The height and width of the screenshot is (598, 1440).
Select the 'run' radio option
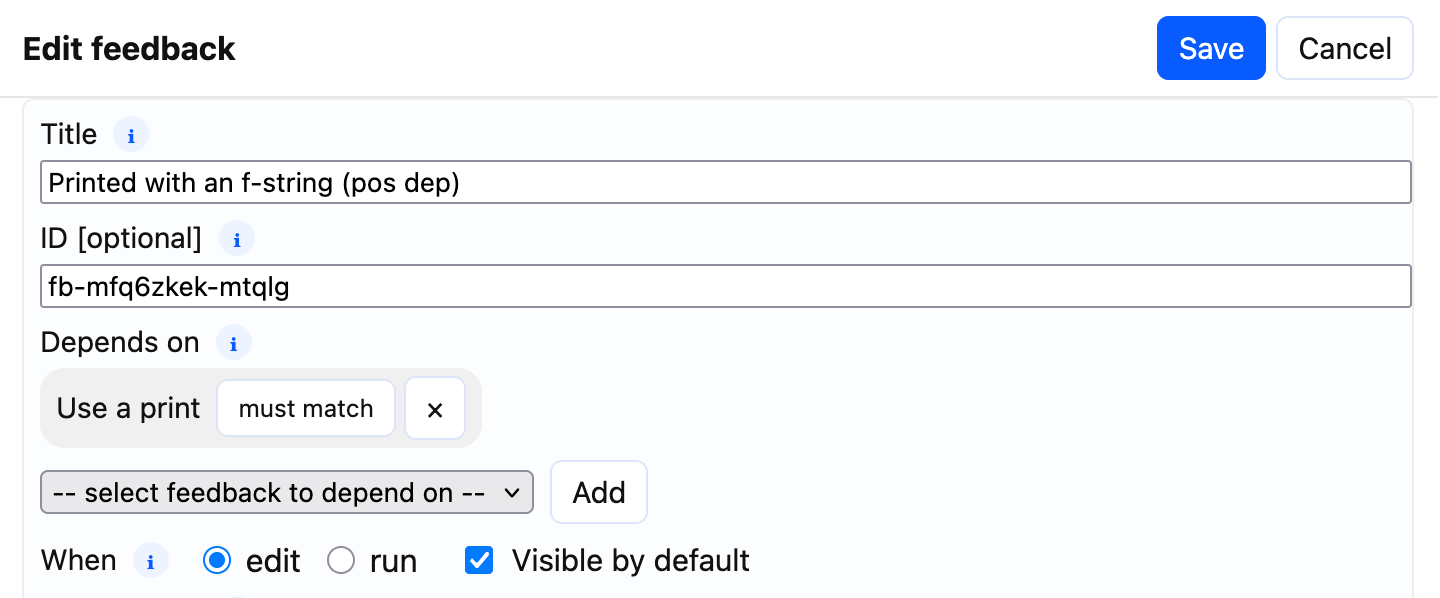tap(341, 561)
